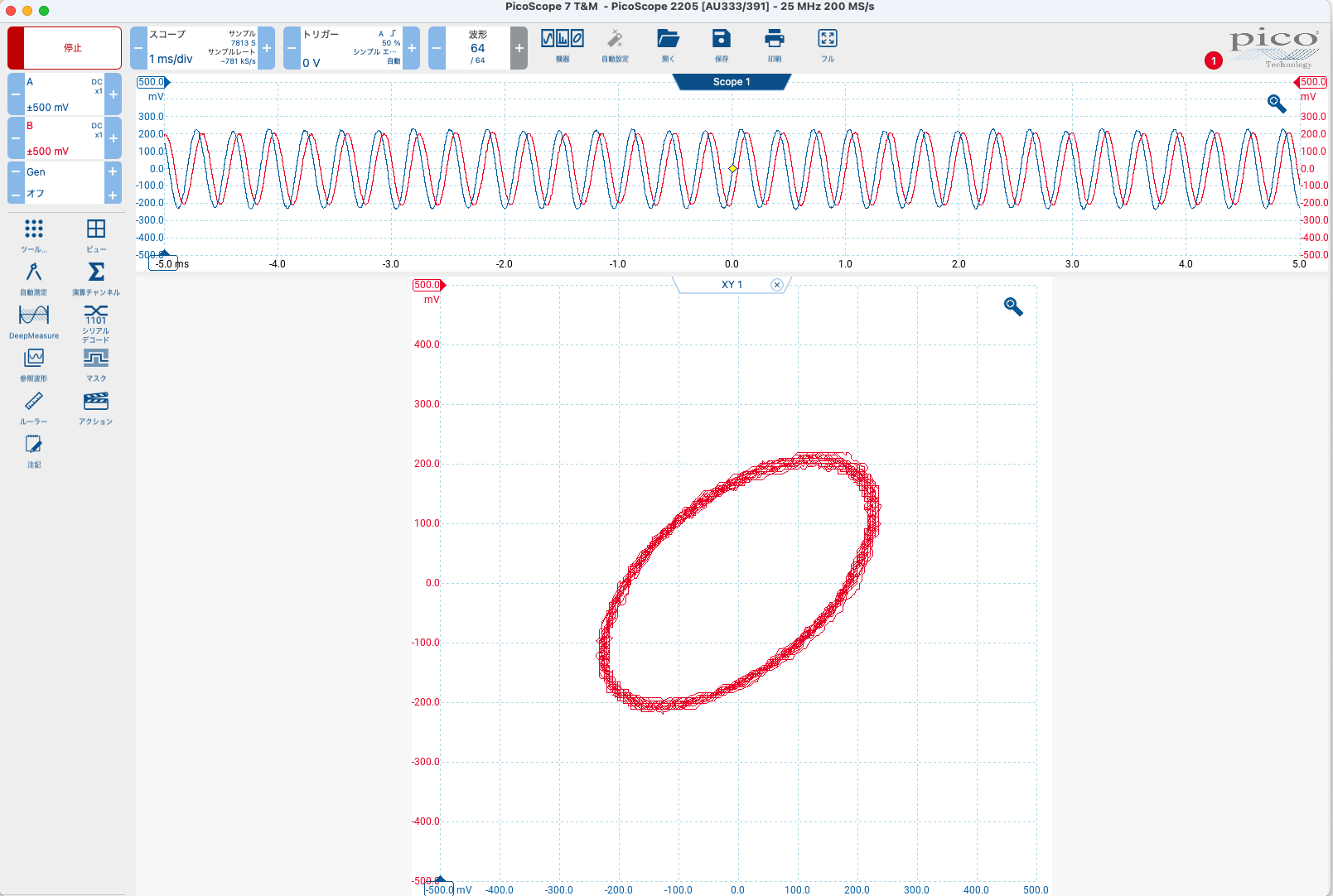Viewport: 1333px width, 896px height.
Task: Click the save (保存) floppy disk icon
Action: [722, 46]
